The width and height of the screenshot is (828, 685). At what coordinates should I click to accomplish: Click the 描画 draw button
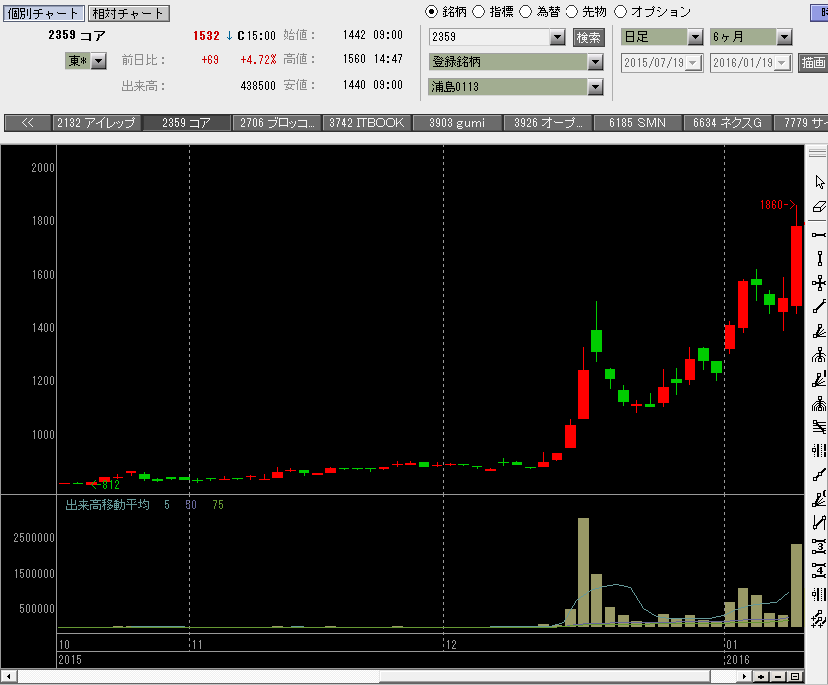[x=813, y=63]
